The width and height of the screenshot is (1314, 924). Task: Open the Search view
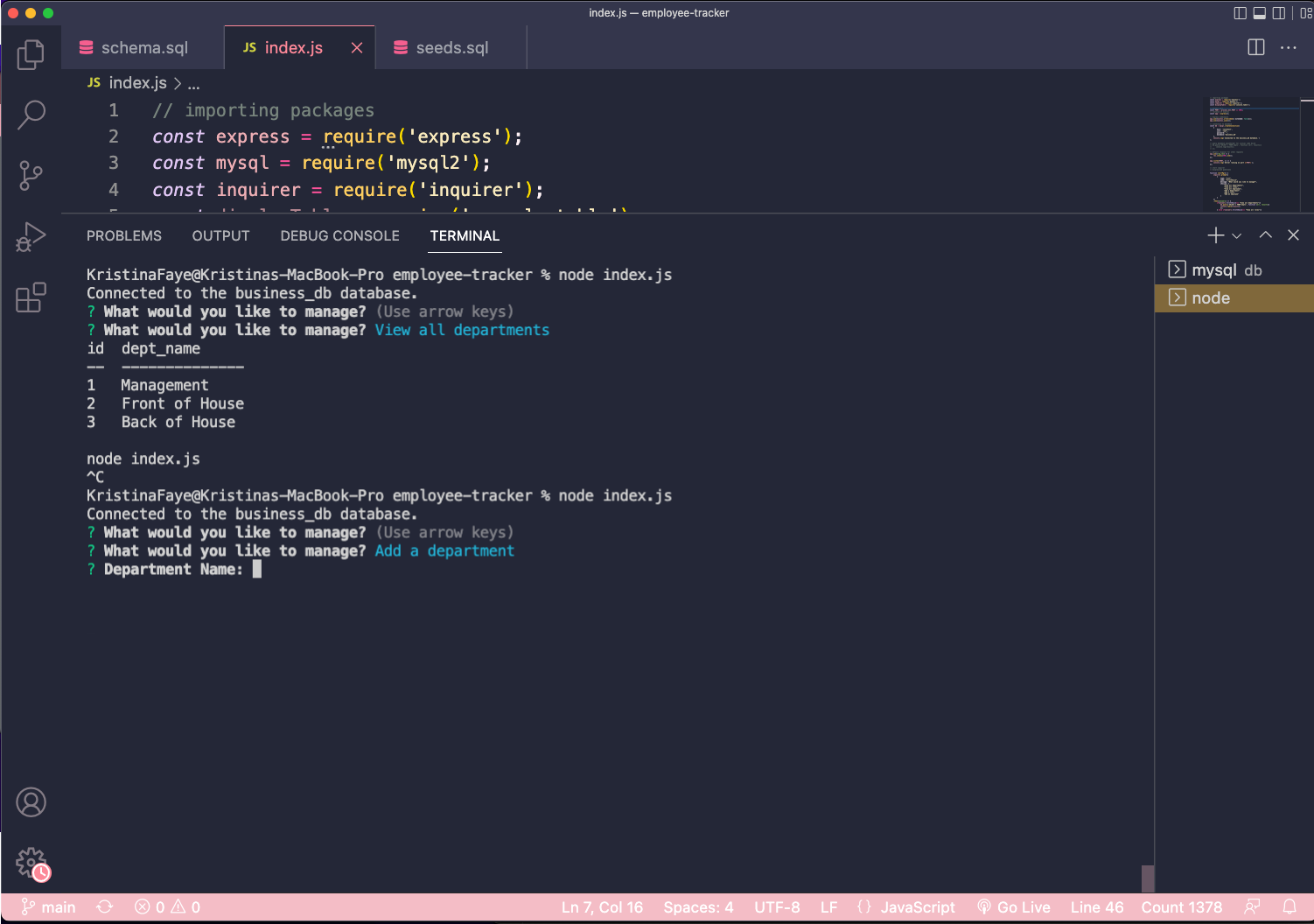(x=31, y=115)
